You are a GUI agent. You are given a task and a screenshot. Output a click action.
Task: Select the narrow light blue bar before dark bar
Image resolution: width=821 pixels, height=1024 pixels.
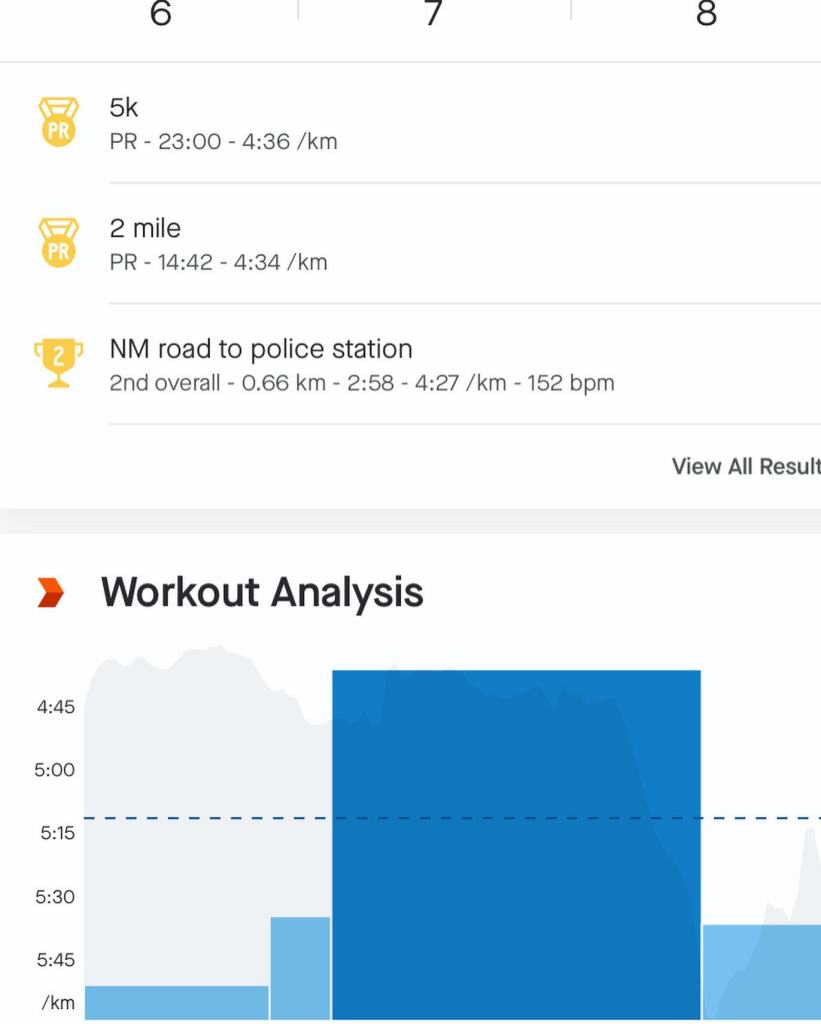pyautogui.click(x=300, y=967)
